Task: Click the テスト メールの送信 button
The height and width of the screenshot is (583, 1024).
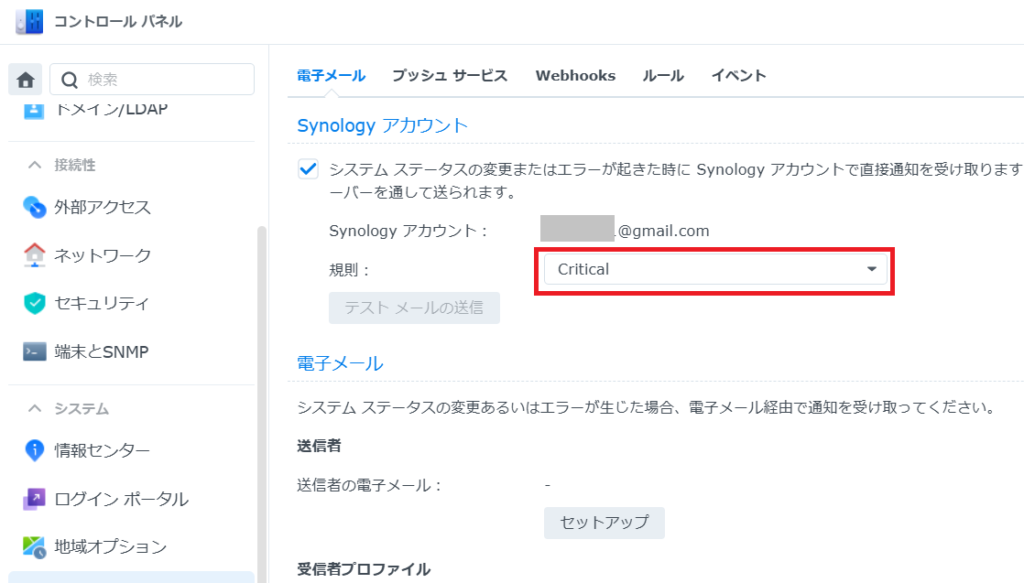Action: (414, 308)
